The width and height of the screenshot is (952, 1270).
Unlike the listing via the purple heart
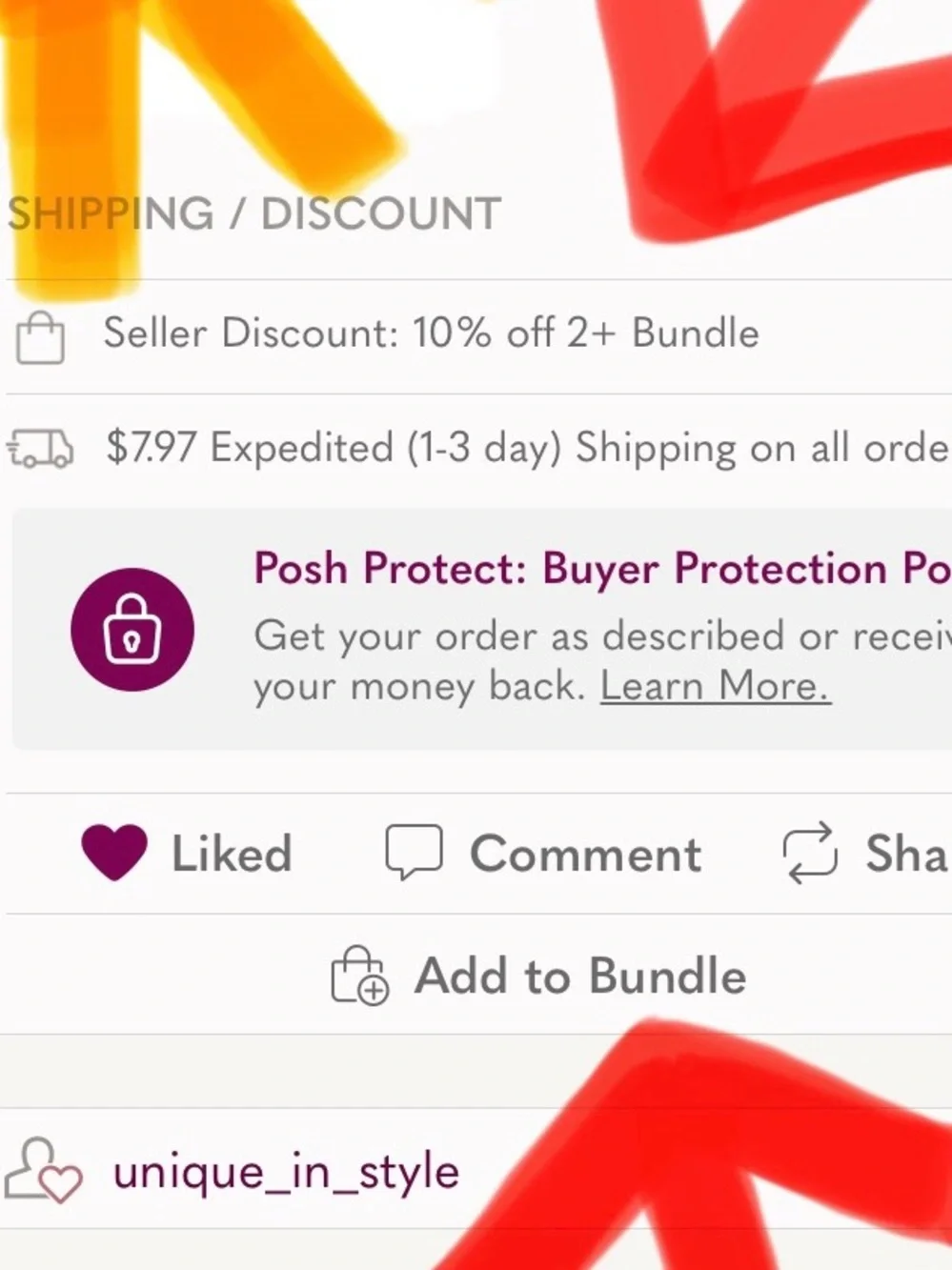114,852
